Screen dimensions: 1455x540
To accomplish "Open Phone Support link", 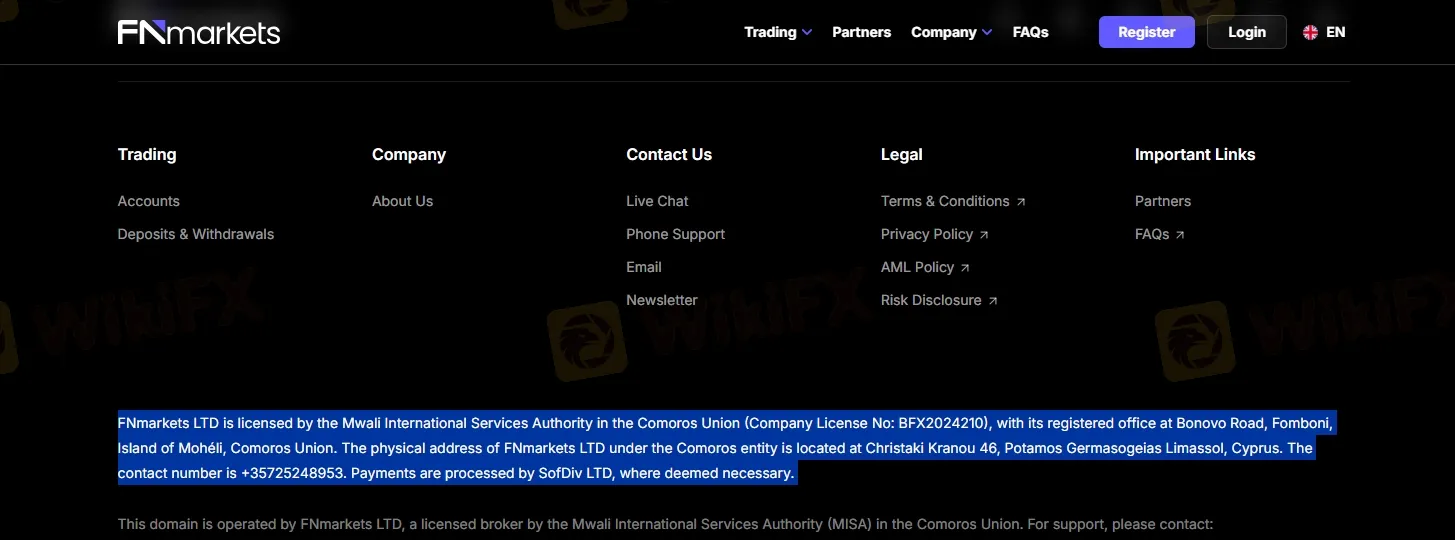I will pyautogui.click(x=675, y=234).
